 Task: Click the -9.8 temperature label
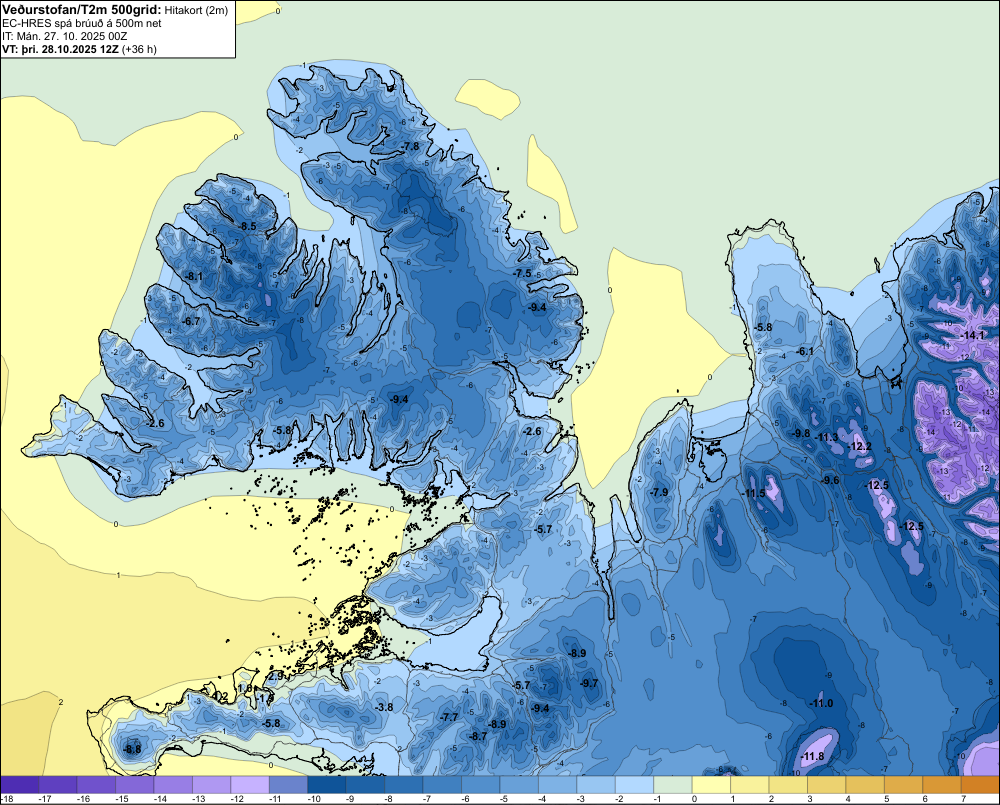801,433
